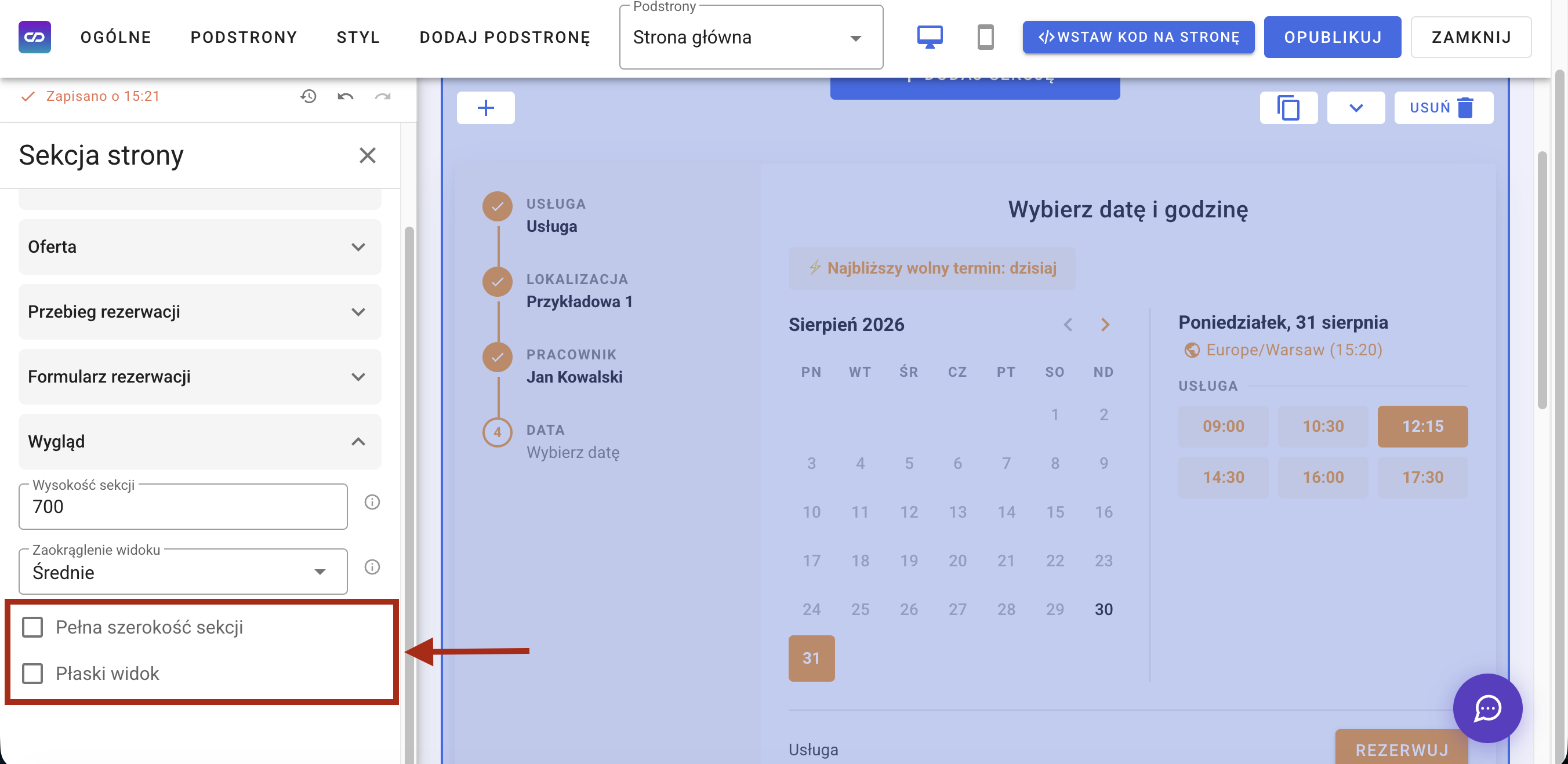Click the timezone globe icon
The height and width of the screenshot is (764, 1568).
(x=1191, y=350)
